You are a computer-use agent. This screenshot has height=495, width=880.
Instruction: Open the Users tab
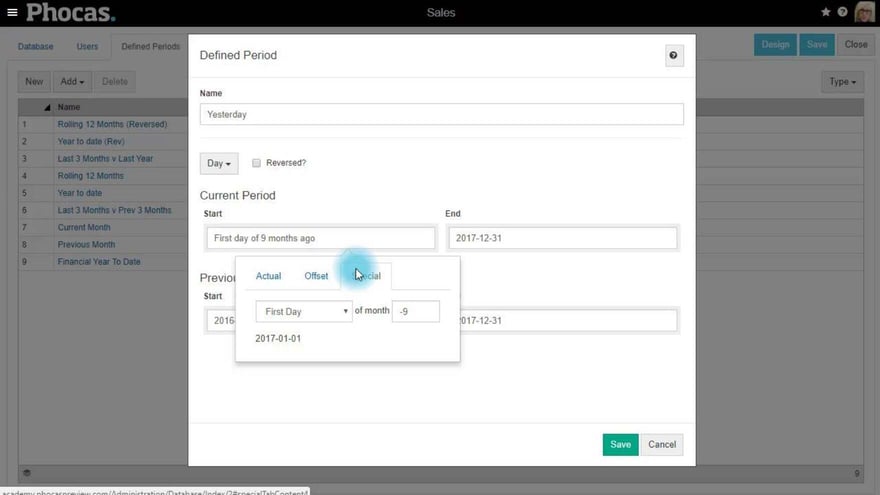[87, 46]
